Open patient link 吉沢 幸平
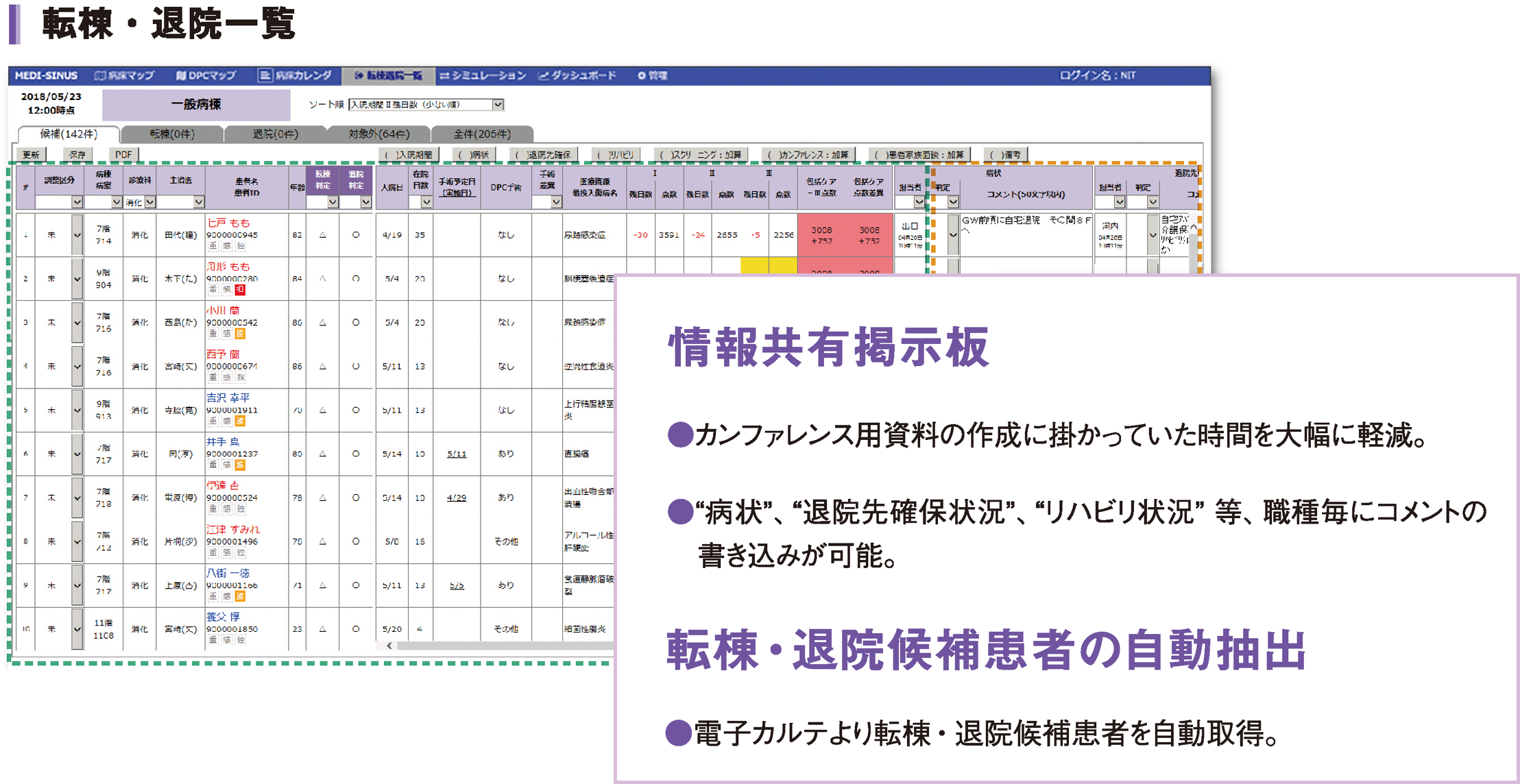 228,397
